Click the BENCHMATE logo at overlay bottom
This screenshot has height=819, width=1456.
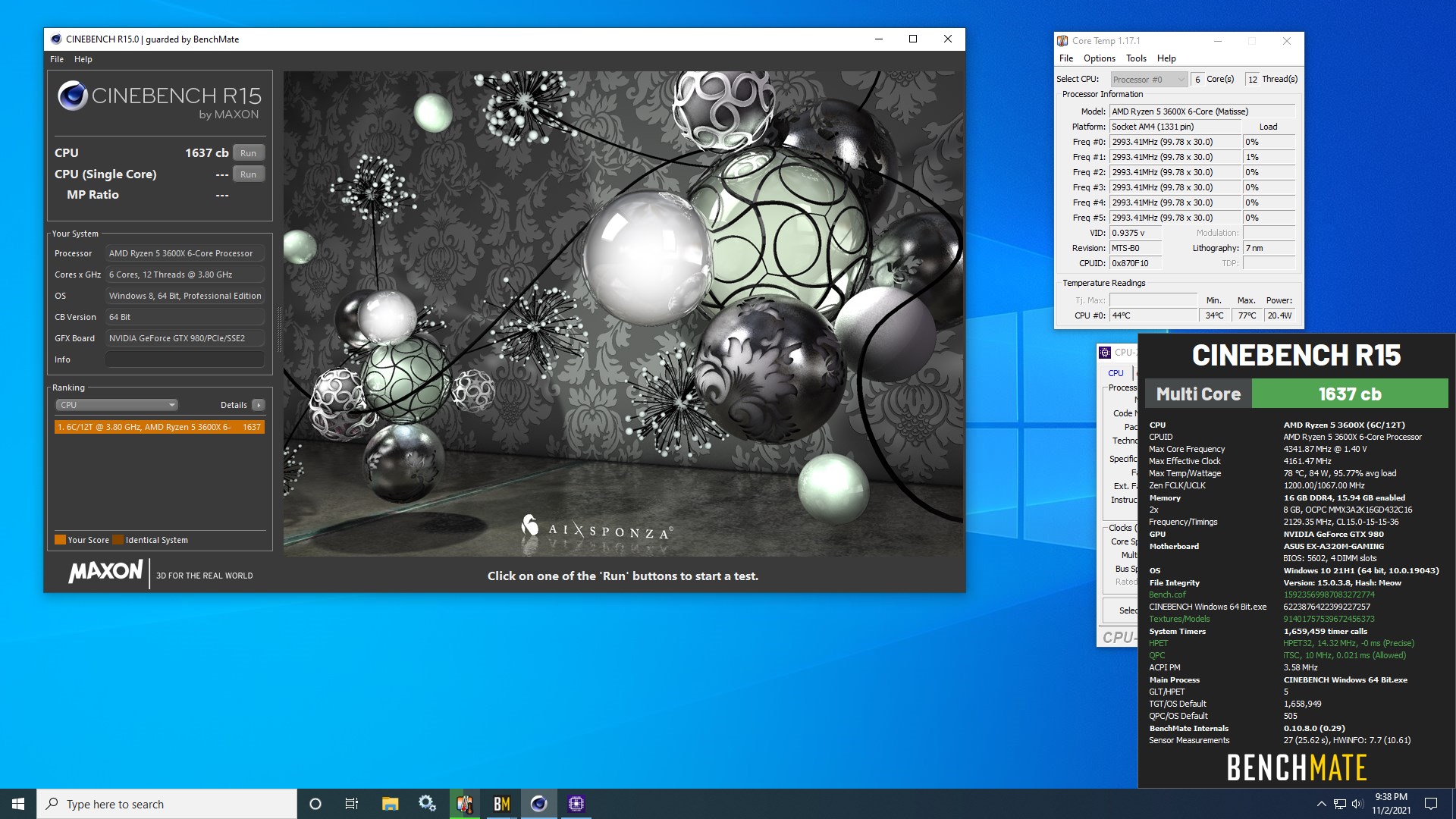tap(1297, 767)
